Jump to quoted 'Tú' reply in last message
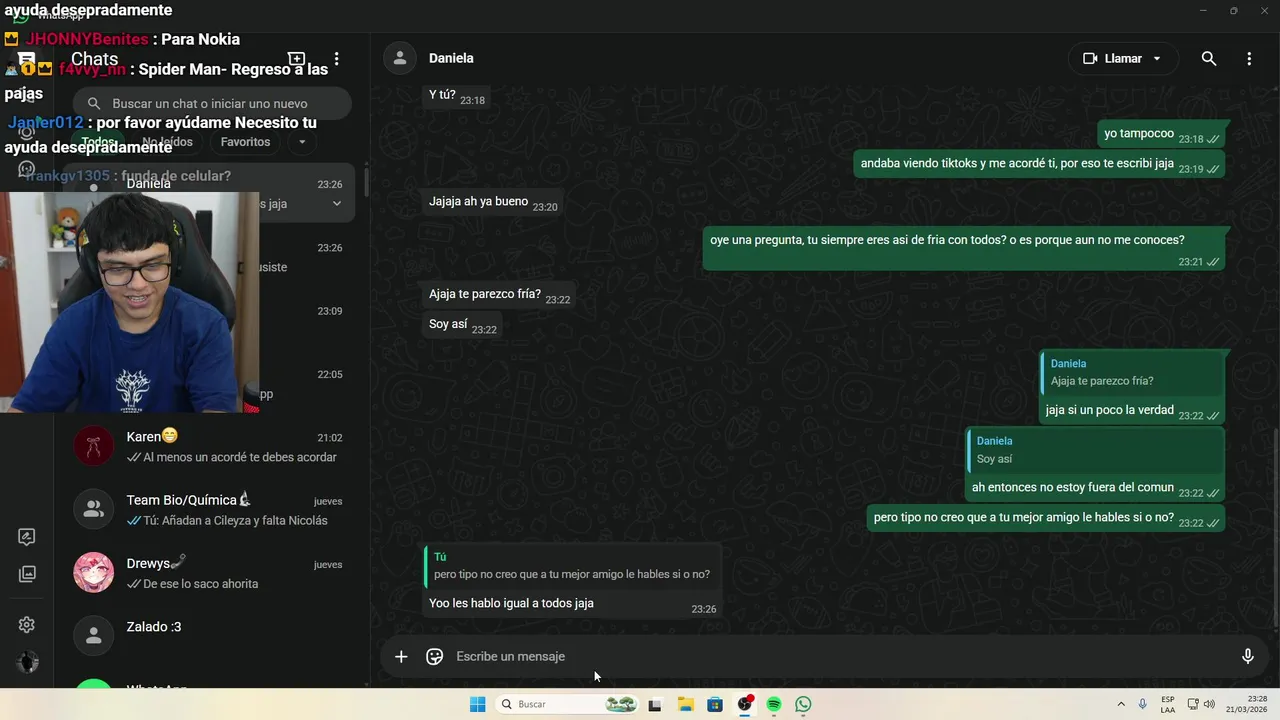The width and height of the screenshot is (1280, 720). click(572, 566)
